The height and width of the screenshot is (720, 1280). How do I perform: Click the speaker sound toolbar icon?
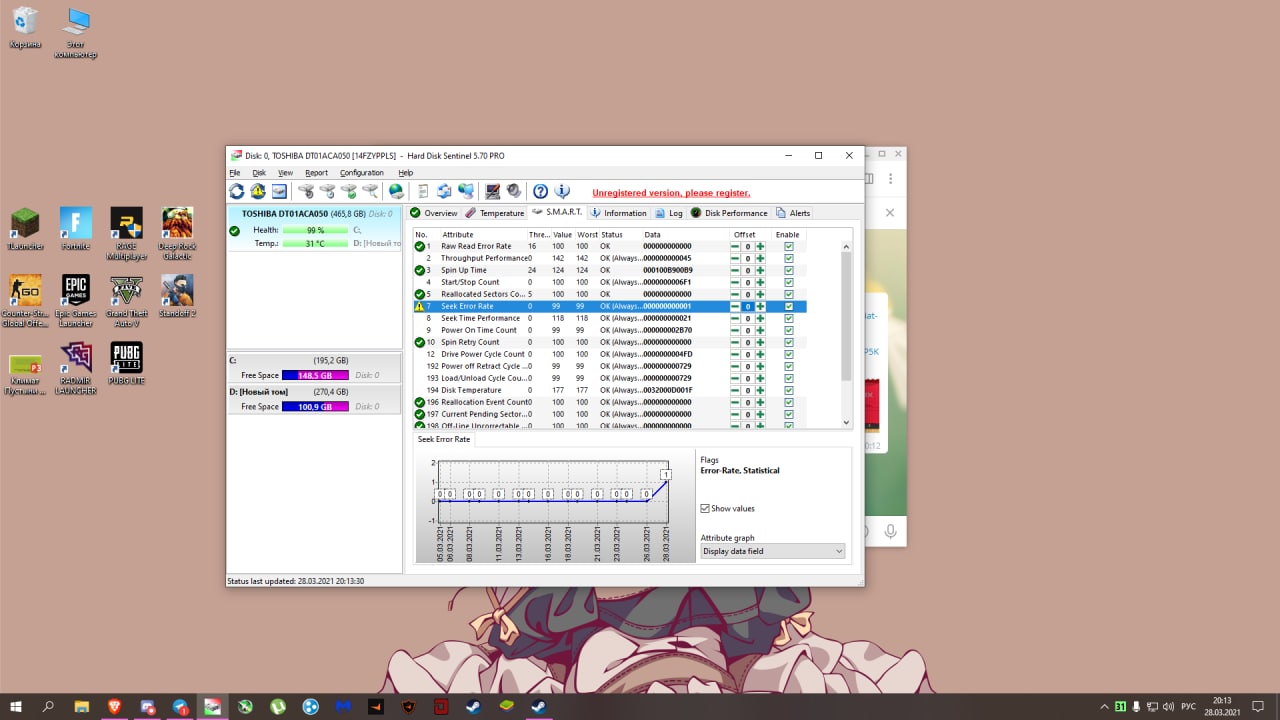tap(513, 191)
